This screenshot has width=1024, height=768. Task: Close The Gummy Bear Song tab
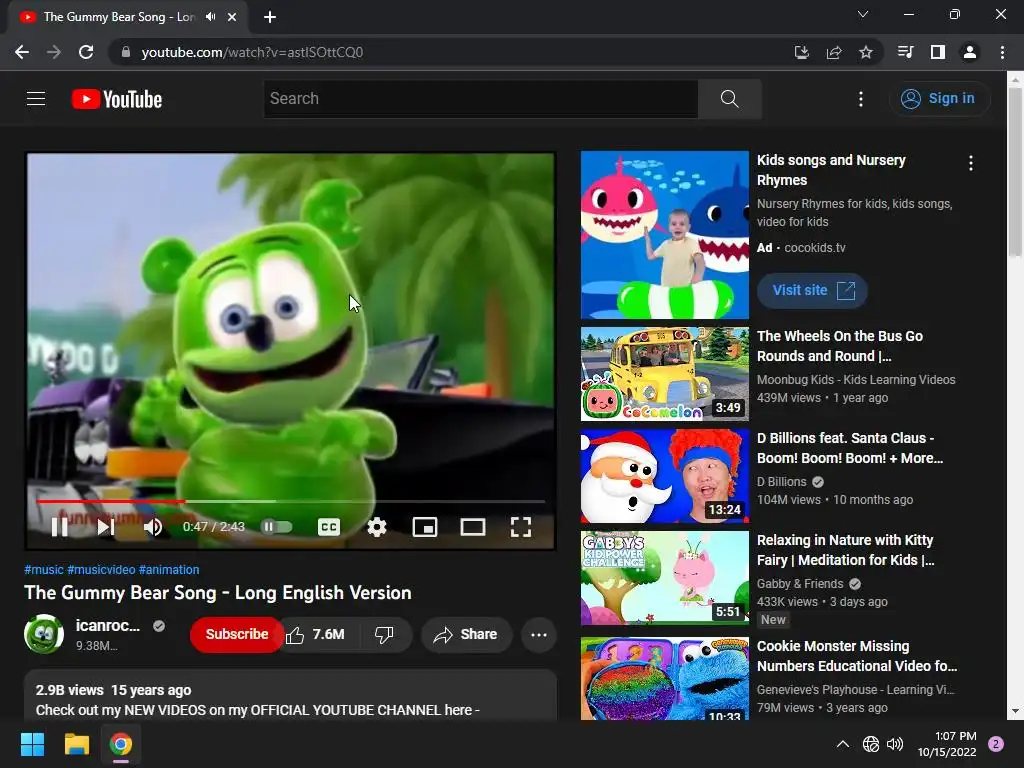pyautogui.click(x=232, y=17)
